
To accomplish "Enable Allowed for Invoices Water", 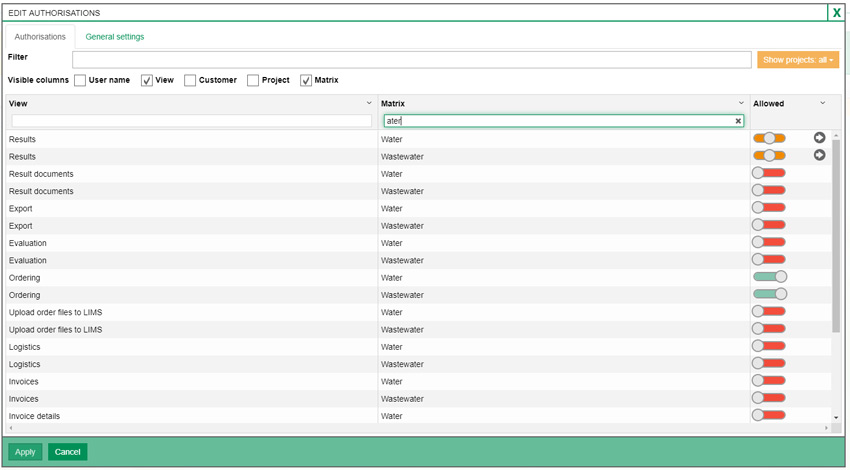I will point(769,381).
